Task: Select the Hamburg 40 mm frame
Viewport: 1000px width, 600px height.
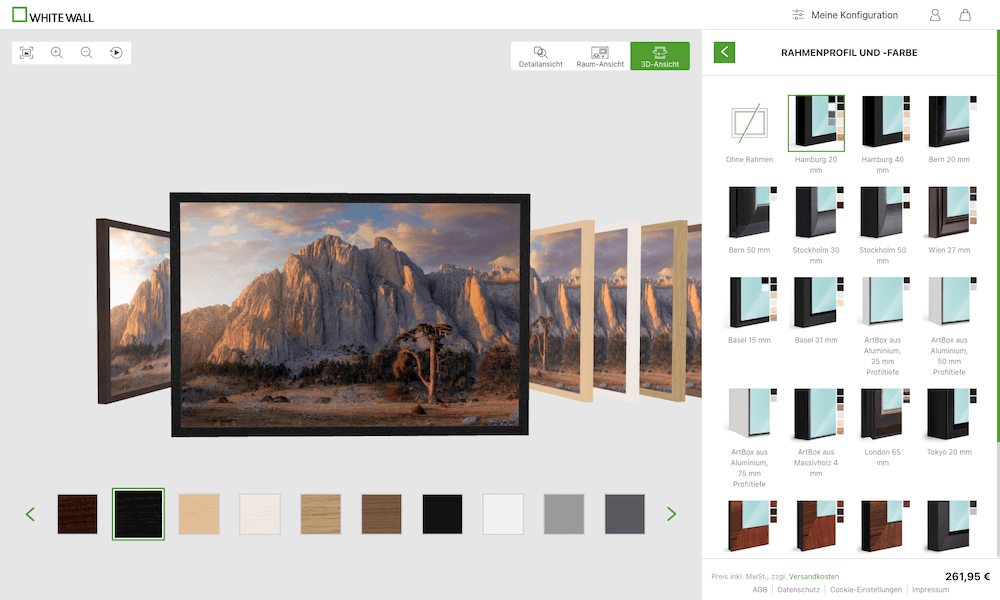Action: click(x=883, y=135)
